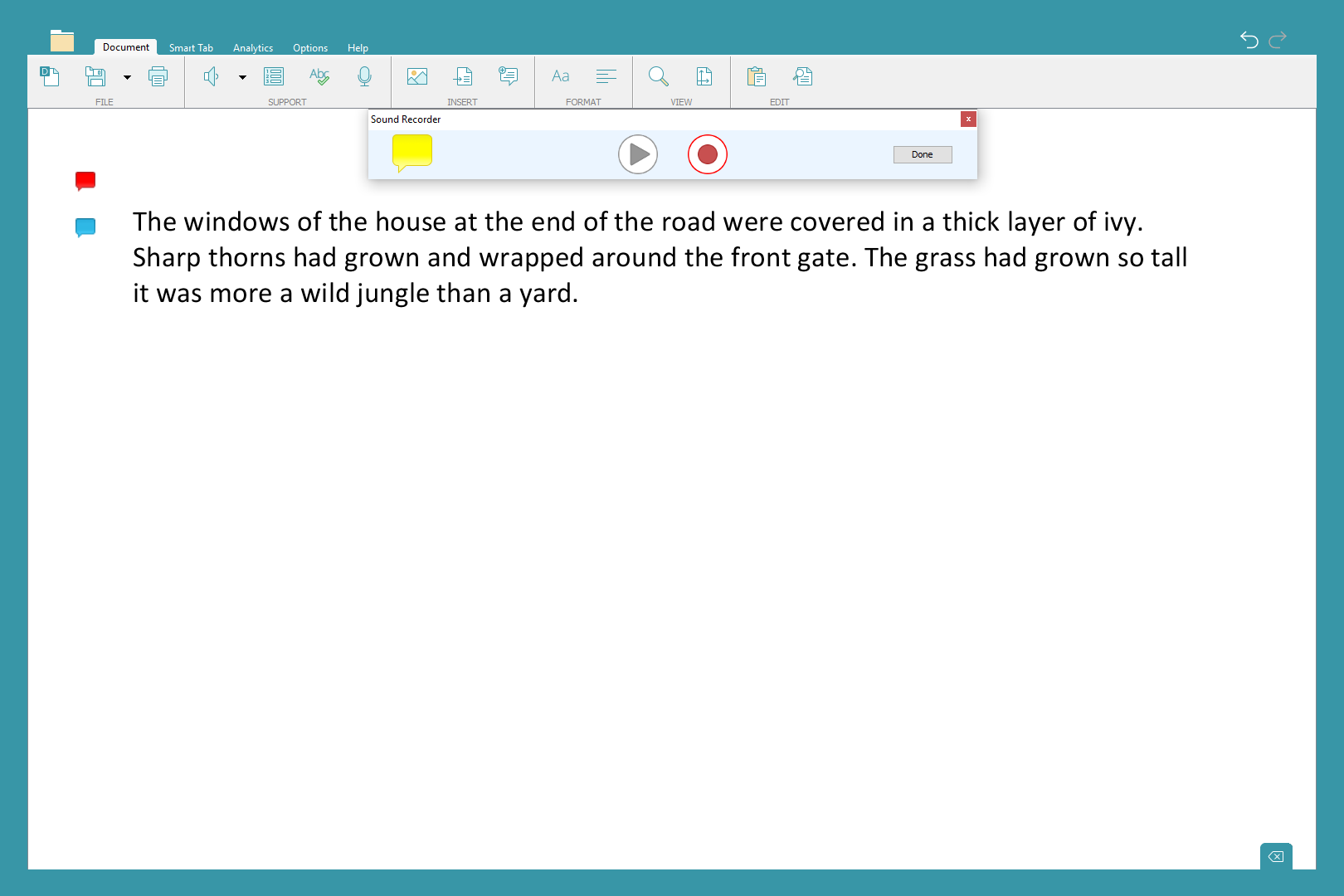The width and height of the screenshot is (1344, 896).
Task: Insert a picture using the image icon
Action: [x=417, y=77]
